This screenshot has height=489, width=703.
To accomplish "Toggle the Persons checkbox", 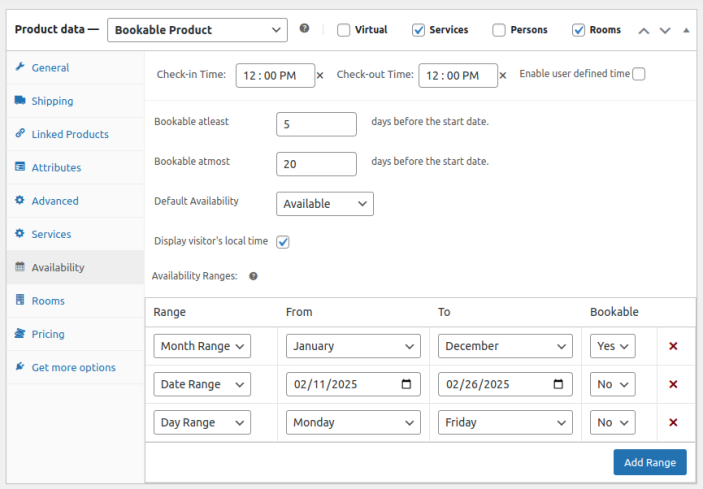I will pyautogui.click(x=499, y=30).
